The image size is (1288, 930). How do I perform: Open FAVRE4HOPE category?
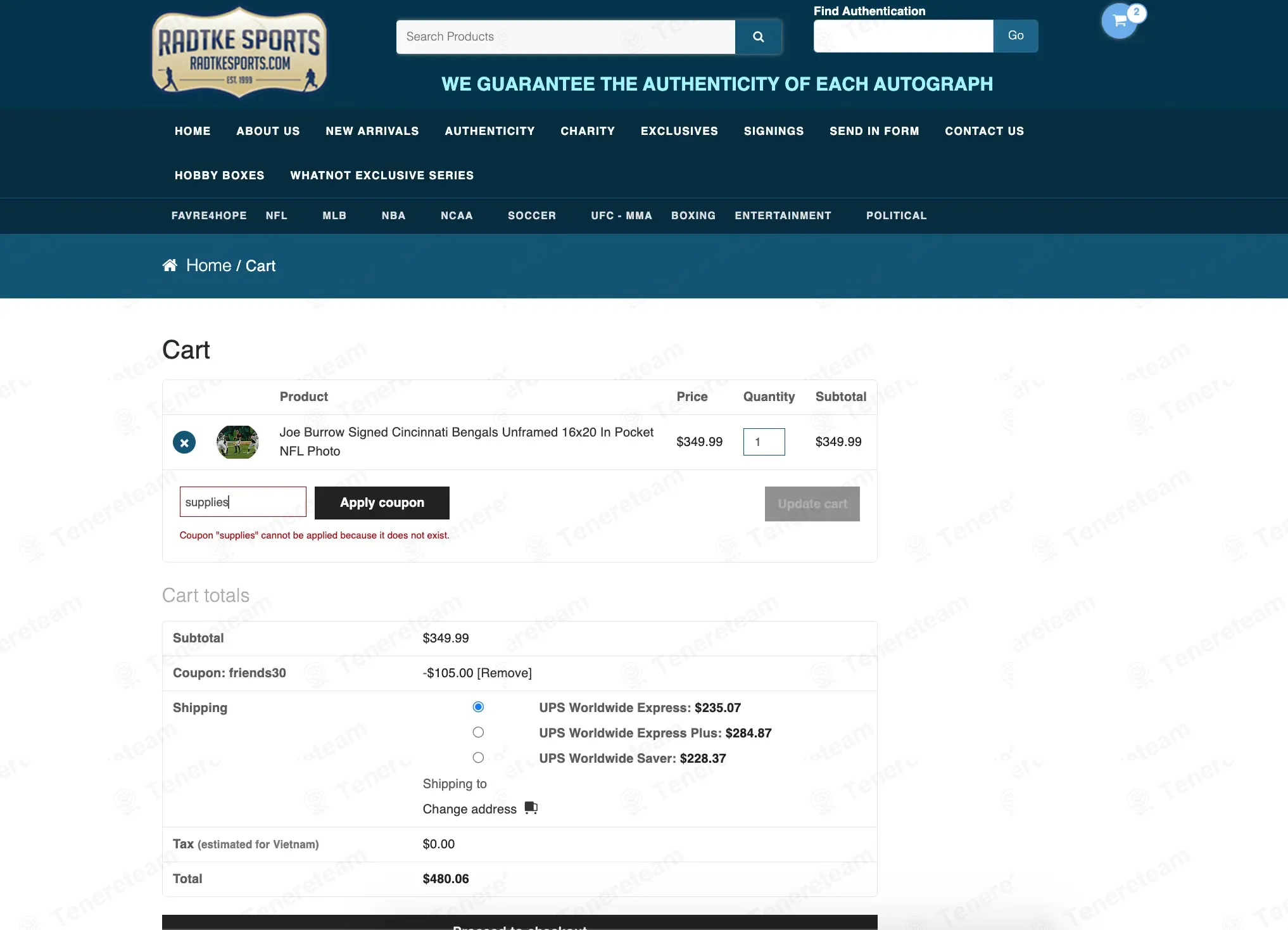[209, 215]
